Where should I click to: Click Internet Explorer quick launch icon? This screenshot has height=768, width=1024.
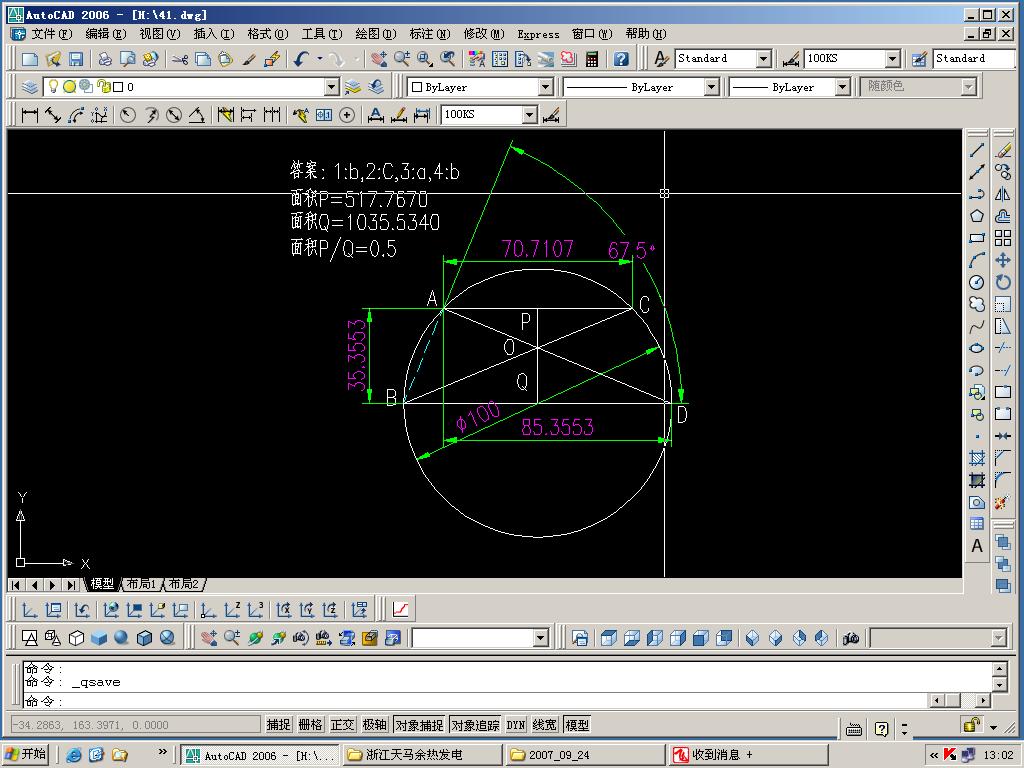pyautogui.click(x=74, y=755)
